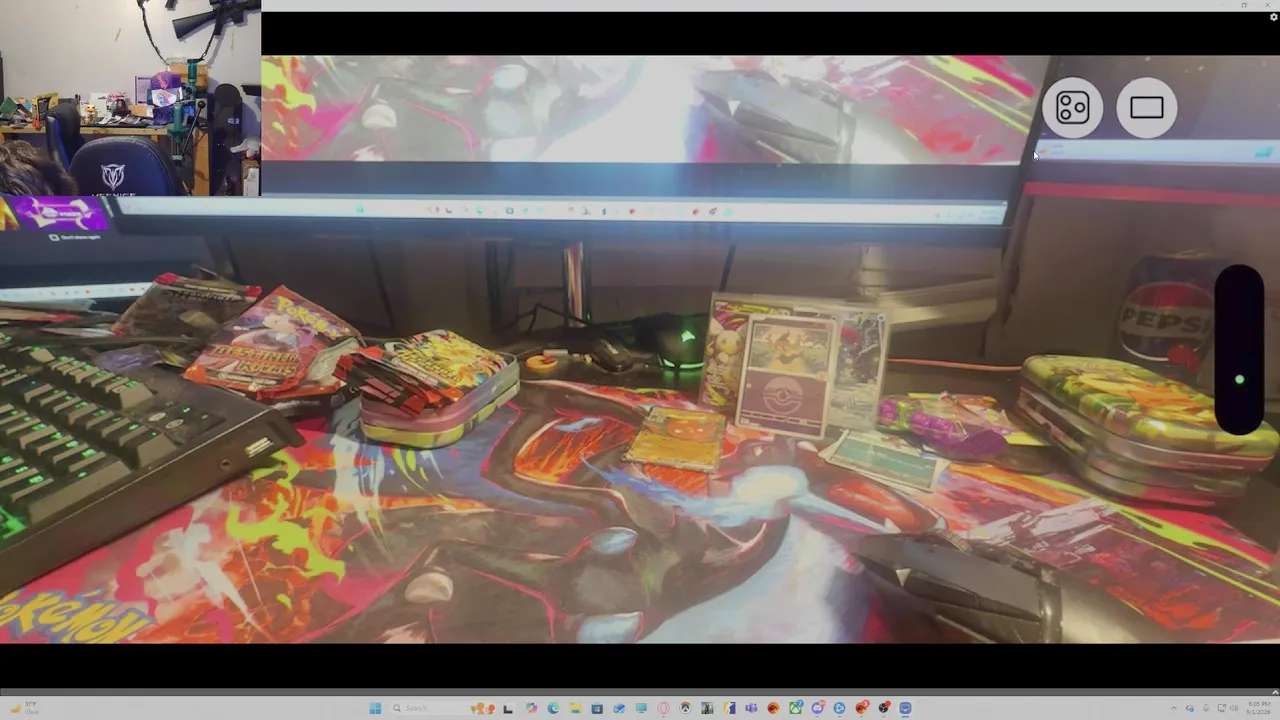The width and height of the screenshot is (1280, 720).
Task: Open the clock showing 8:05 PM
Action: 1259,708
